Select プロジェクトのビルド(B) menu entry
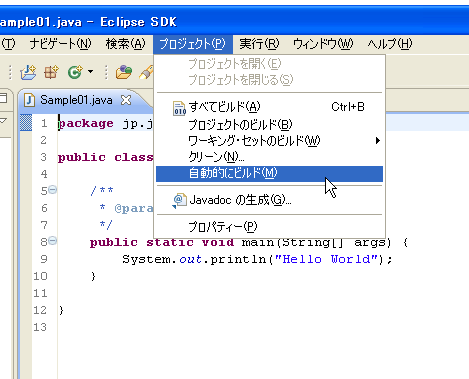Screen dimensions: 469x379 click(x=269, y=124)
